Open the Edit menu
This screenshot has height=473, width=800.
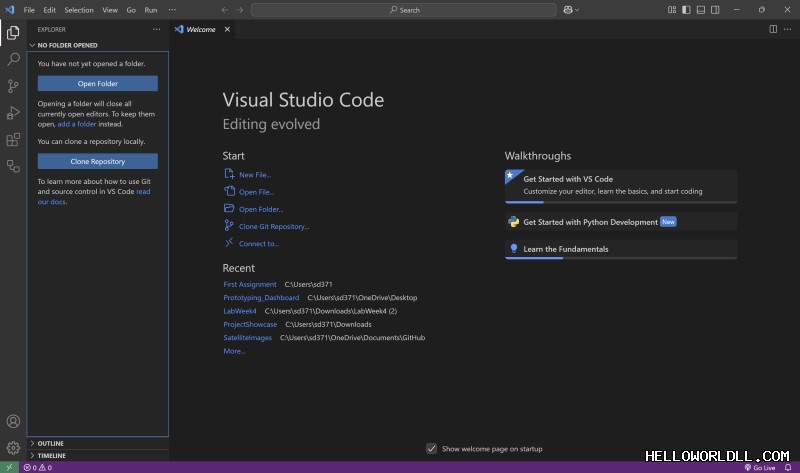click(49, 10)
